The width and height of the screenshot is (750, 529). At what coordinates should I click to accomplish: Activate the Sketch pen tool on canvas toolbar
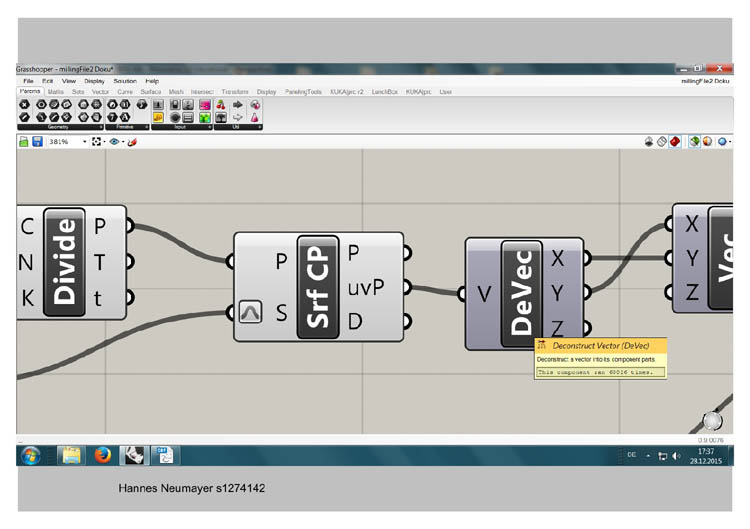(x=132, y=142)
